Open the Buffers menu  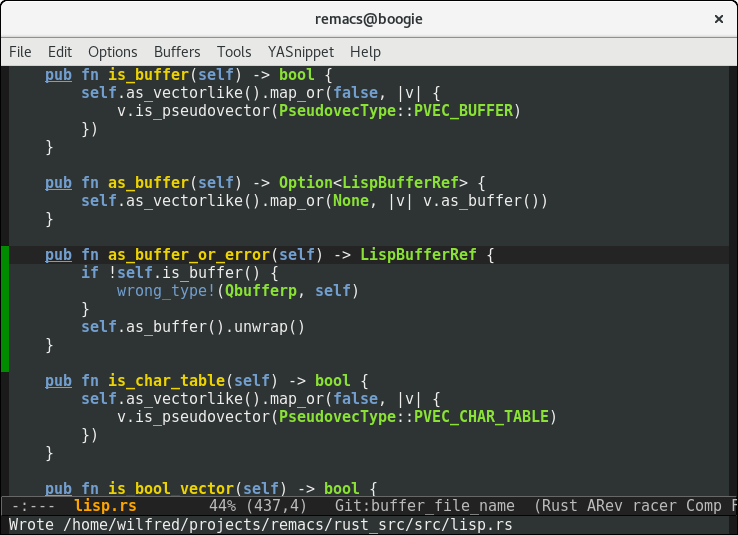[x=177, y=52]
